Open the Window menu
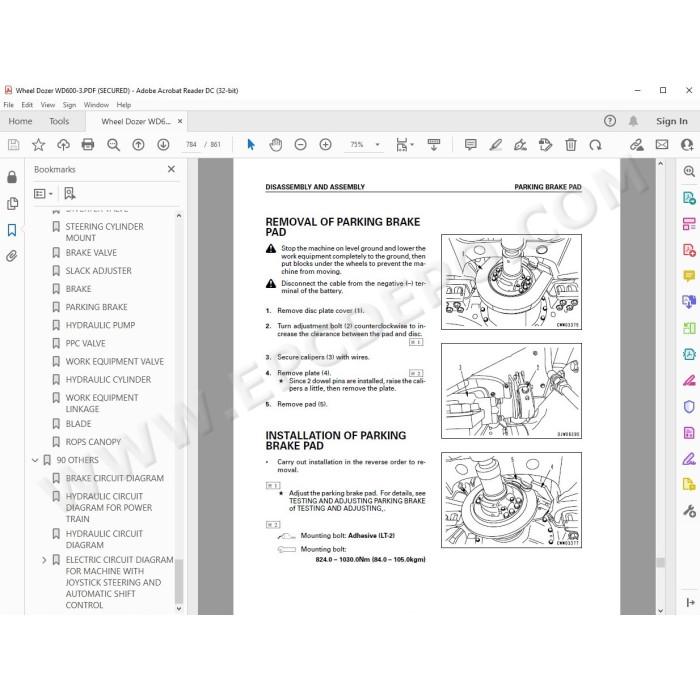 (96, 105)
